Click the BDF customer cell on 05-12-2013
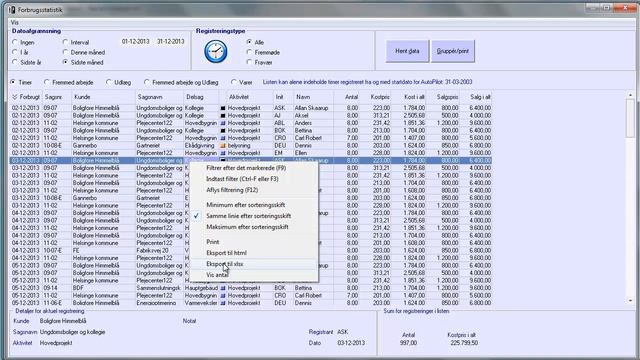Screen dimensions: 640x360 coord(78,288)
